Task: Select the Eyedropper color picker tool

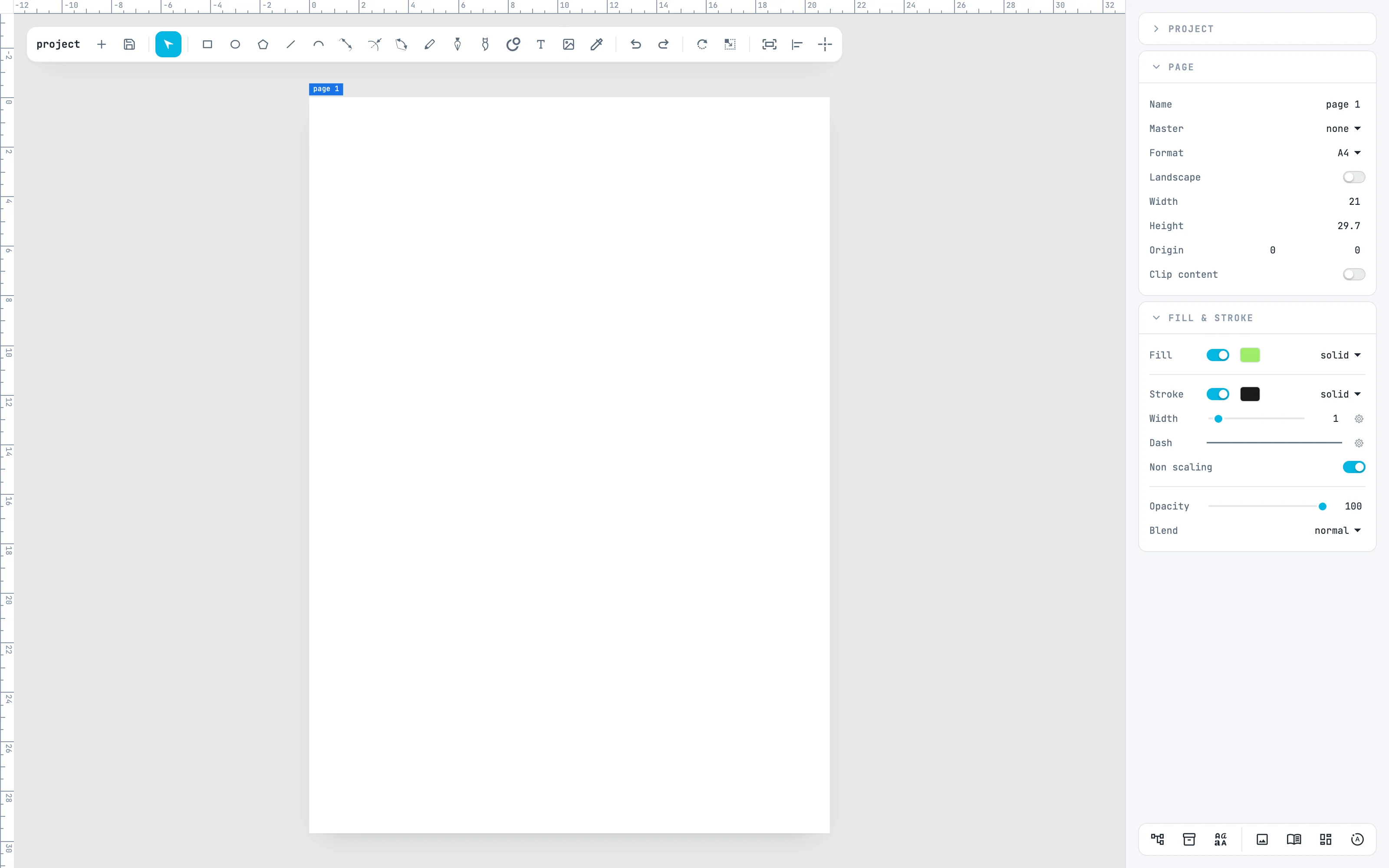Action: (596, 44)
